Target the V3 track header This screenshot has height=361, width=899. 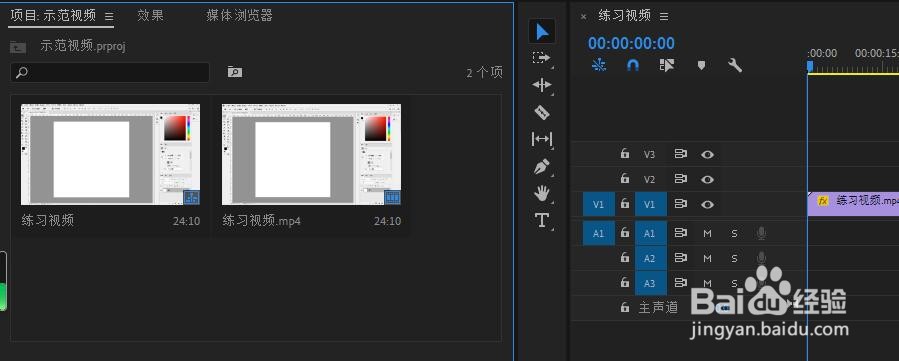(x=649, y=154)
